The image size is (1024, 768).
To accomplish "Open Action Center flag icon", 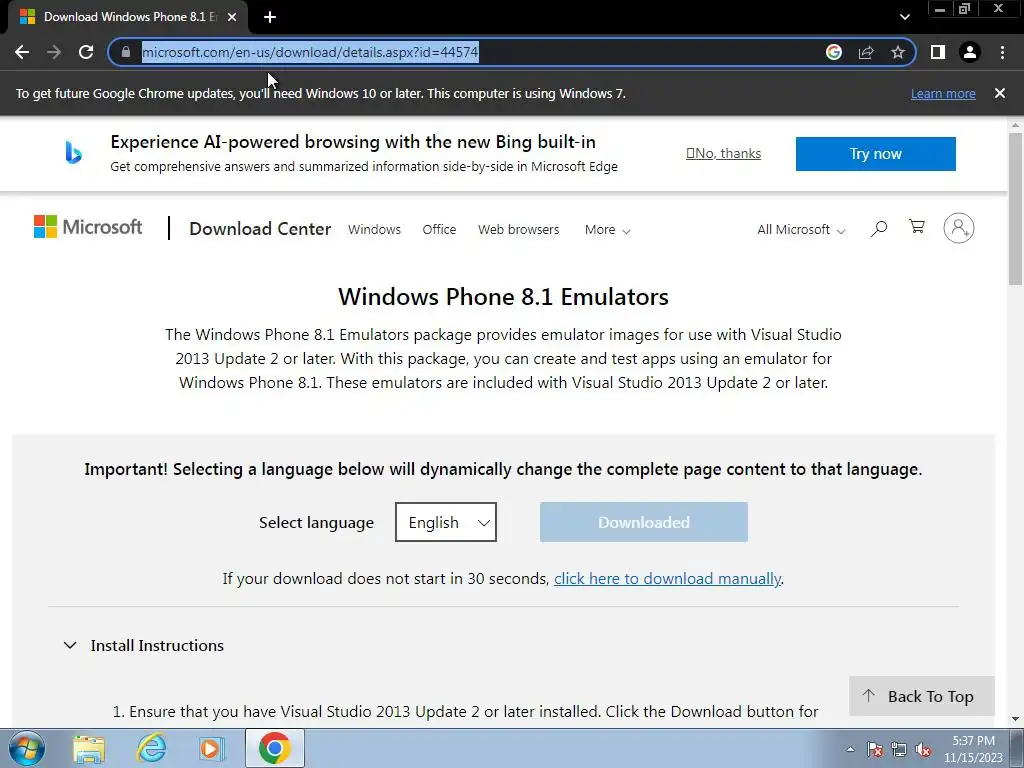I will (875, 750).
